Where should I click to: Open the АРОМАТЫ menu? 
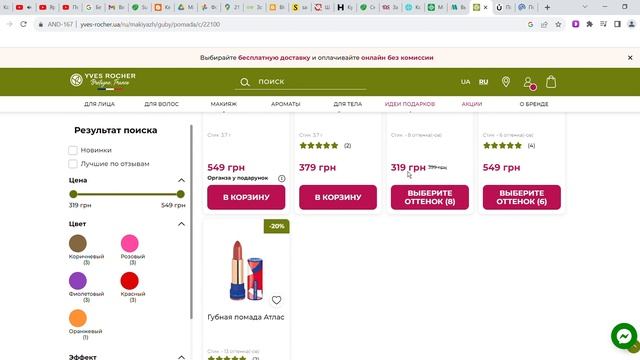pyautogui.click(x=285, y=104)
